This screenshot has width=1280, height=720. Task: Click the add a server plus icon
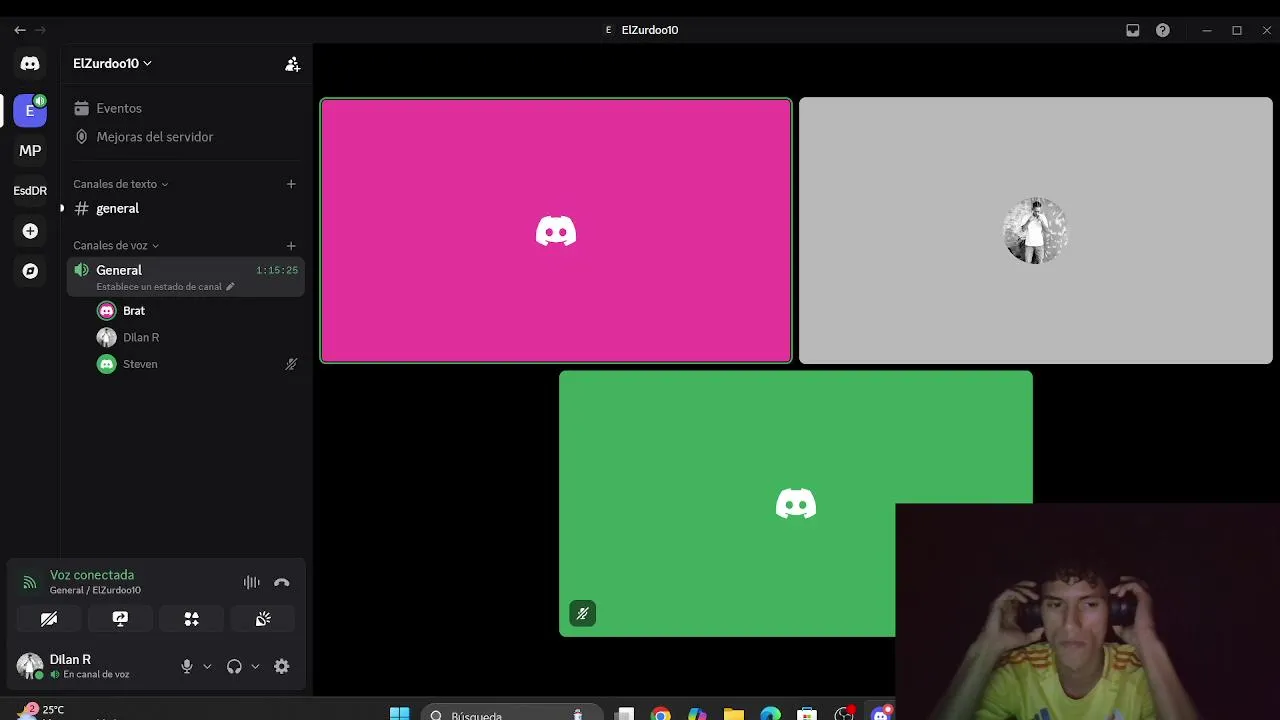tap(30, 231)
